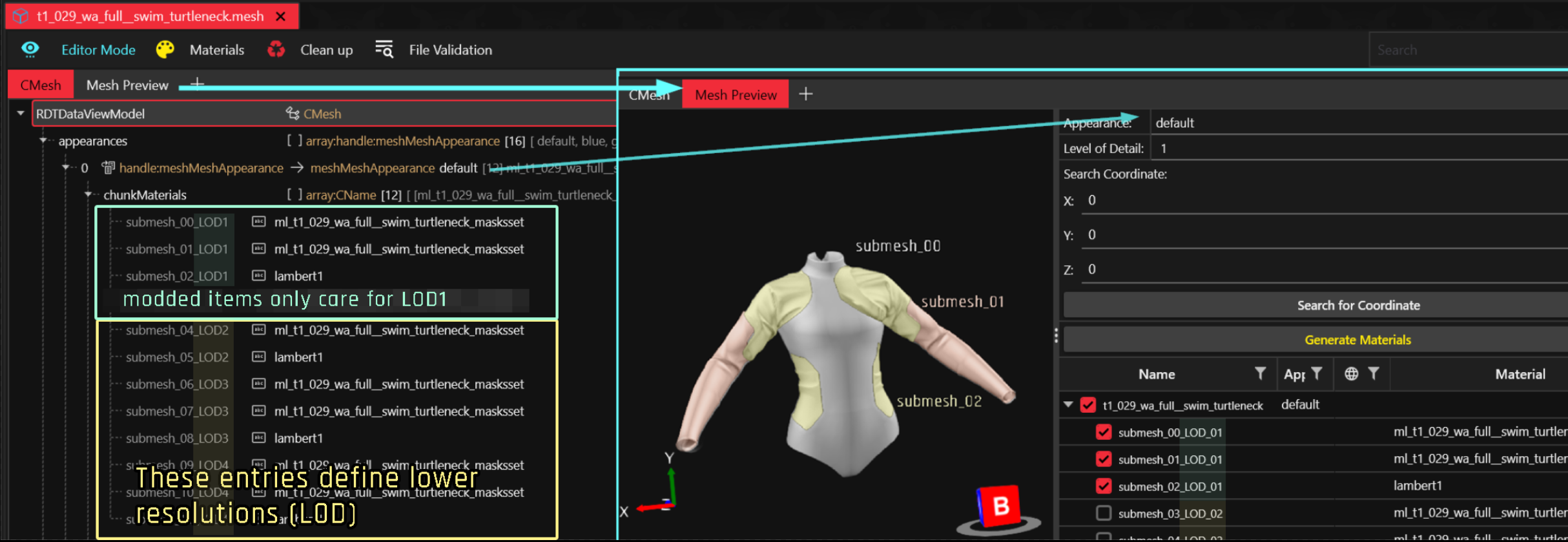Screen dimensions: 1568x542
Task: Enable the submesh_03_LOD_02 checkbox
Action: [1104, 514]
